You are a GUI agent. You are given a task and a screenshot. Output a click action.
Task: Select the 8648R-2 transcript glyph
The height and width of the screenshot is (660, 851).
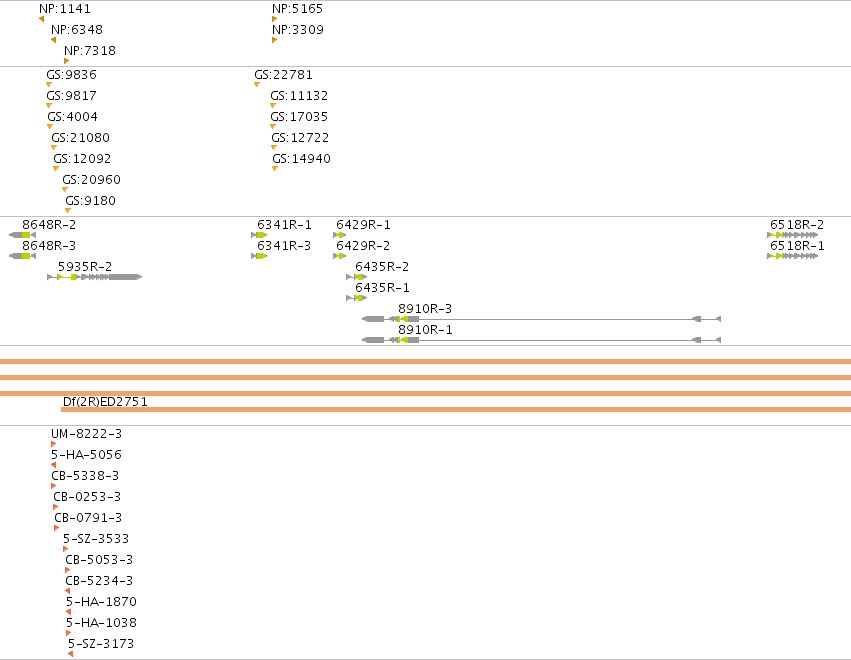22,235
